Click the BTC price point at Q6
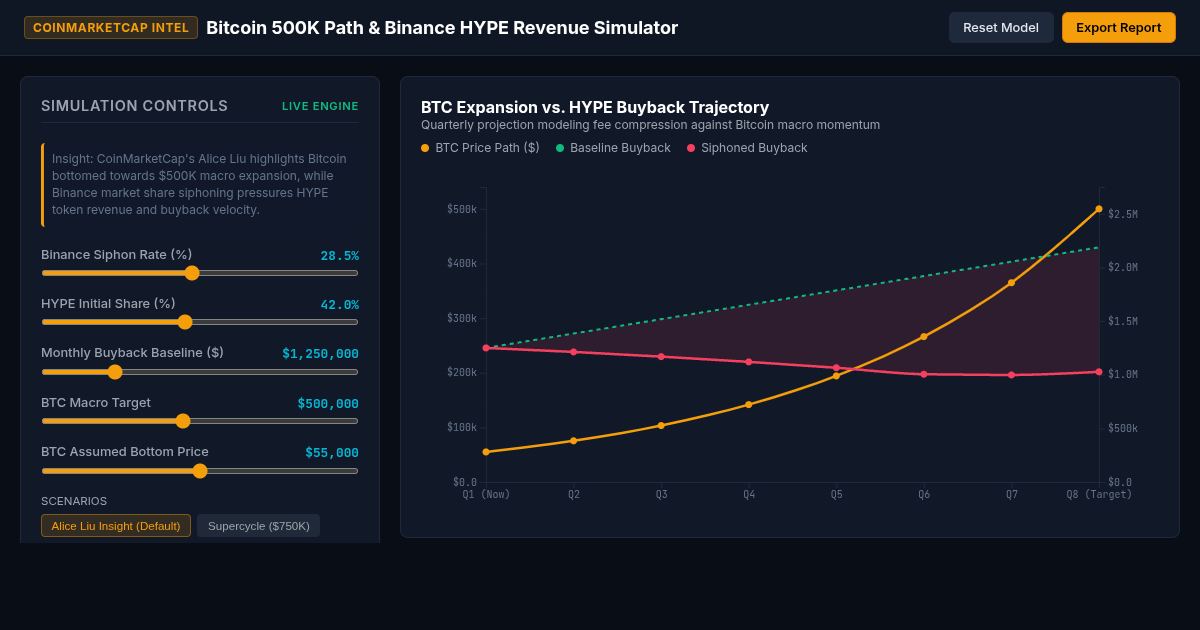Viewport: 1200px width, 630px height. [924, 337]
